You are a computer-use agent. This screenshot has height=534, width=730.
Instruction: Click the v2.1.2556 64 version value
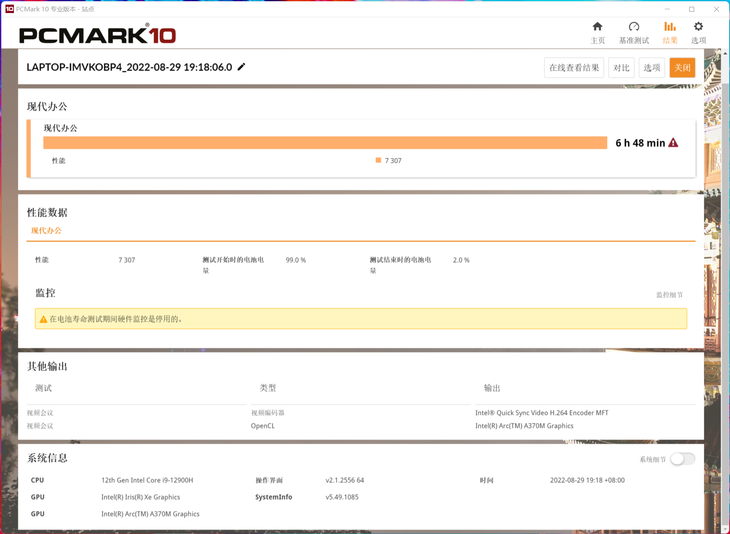pyautogui.click(x=345, y=480)
